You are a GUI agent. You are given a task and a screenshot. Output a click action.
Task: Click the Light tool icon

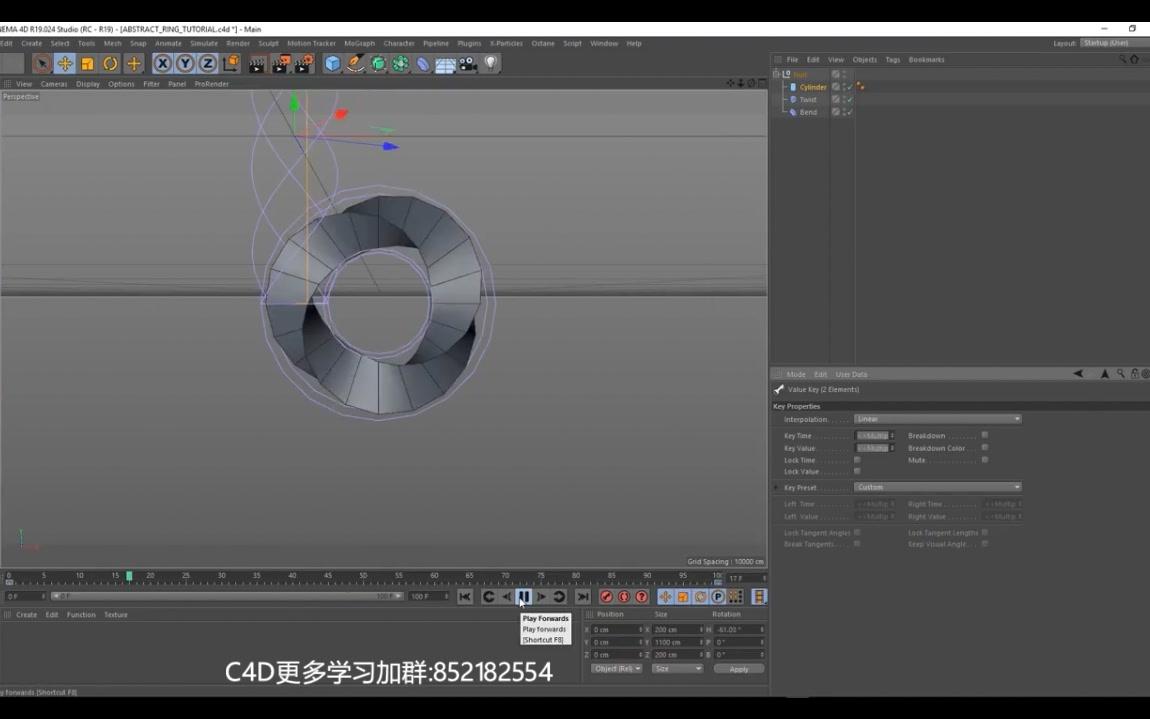490,64
